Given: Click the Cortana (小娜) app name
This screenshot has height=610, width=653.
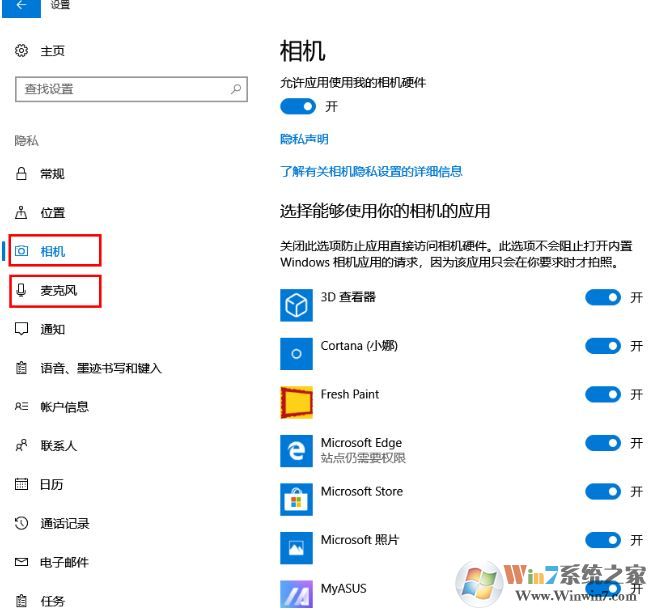Looking at the screenshot, I should pyautogui.click(x=359, y=346).
